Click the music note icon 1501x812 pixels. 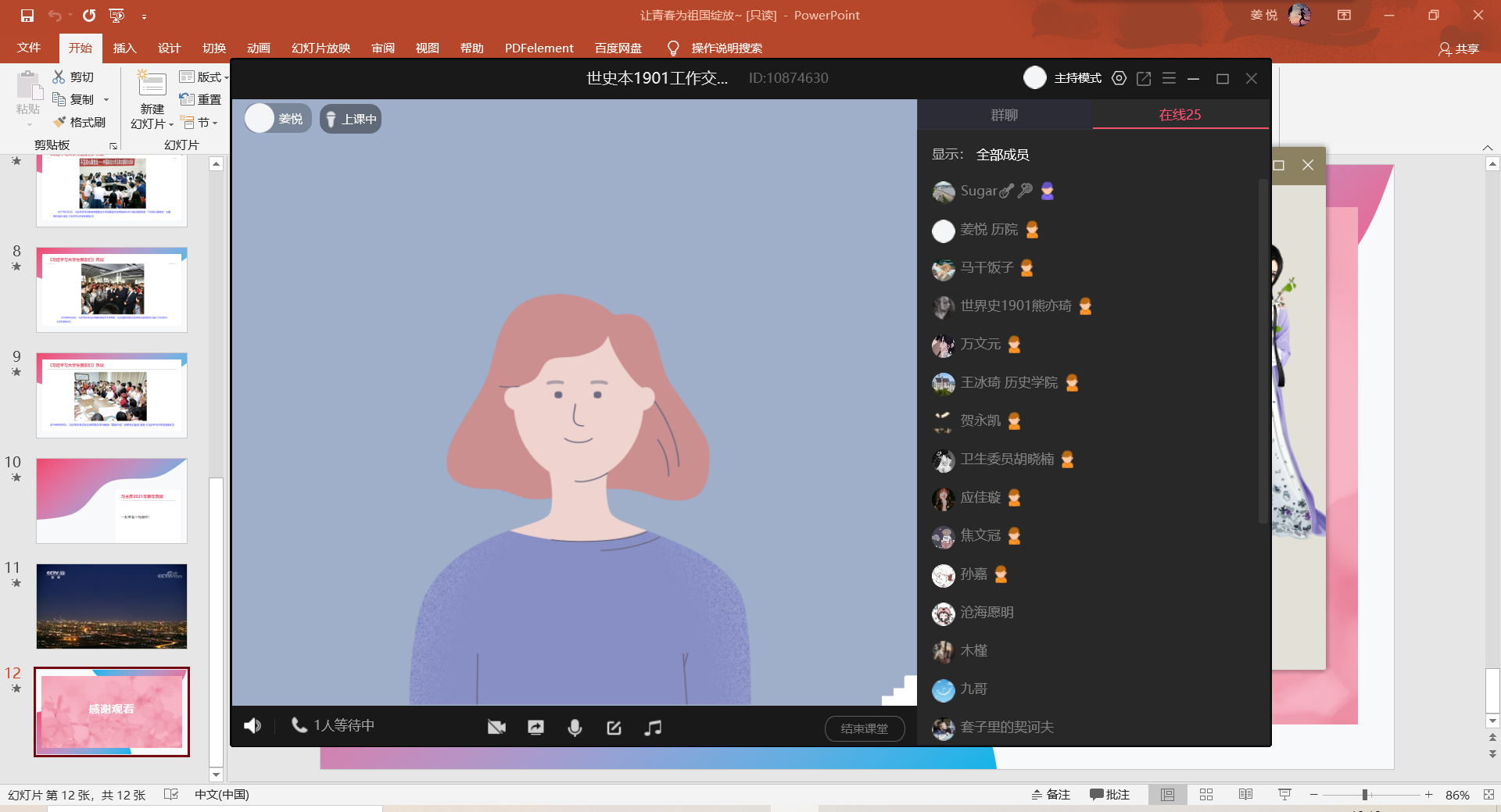coord(653,728)
